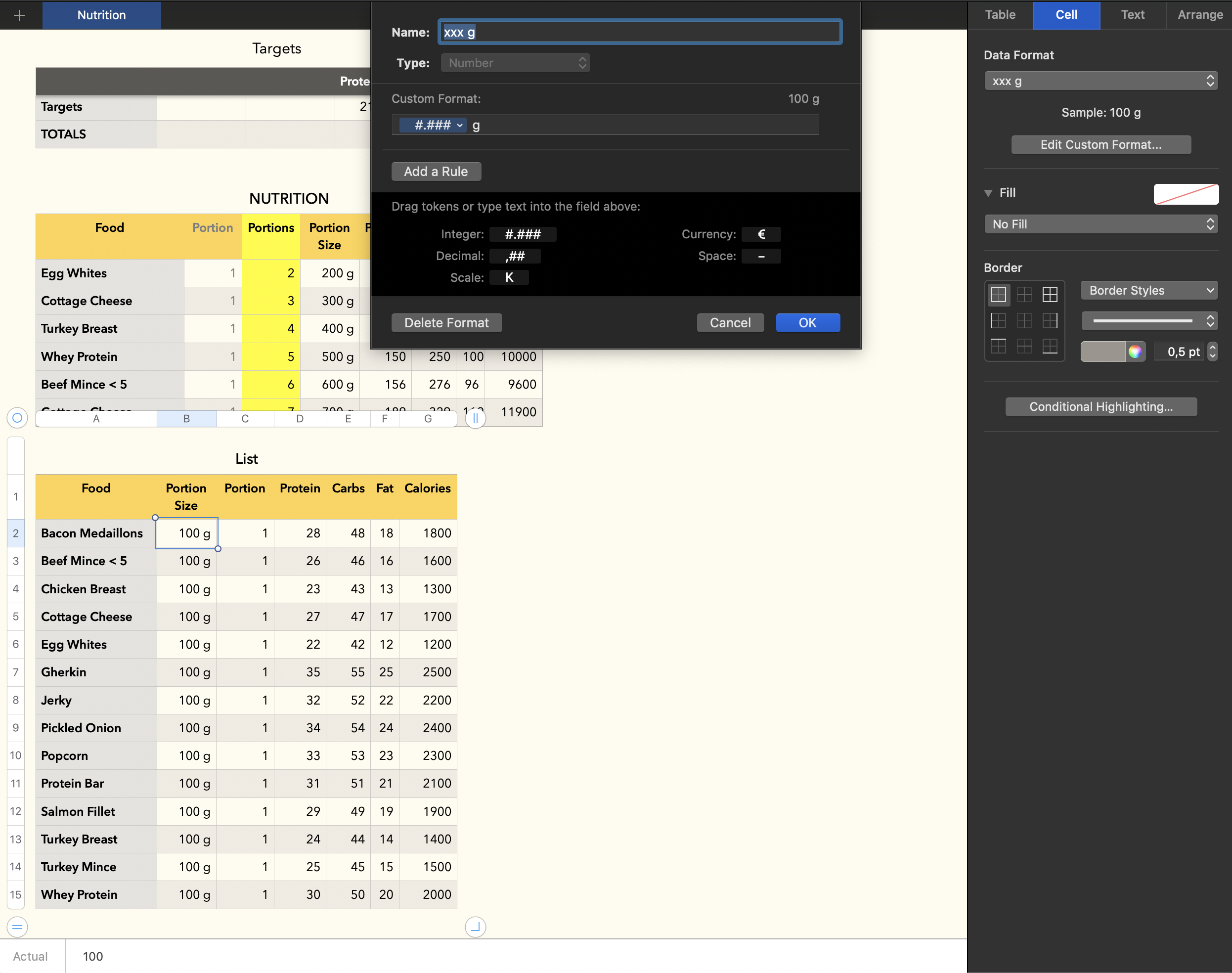The height and width of the screenshot is (973, 1232).
Task: Switch to the Arrange inspector tab
Action: (x=1199, y=15)
